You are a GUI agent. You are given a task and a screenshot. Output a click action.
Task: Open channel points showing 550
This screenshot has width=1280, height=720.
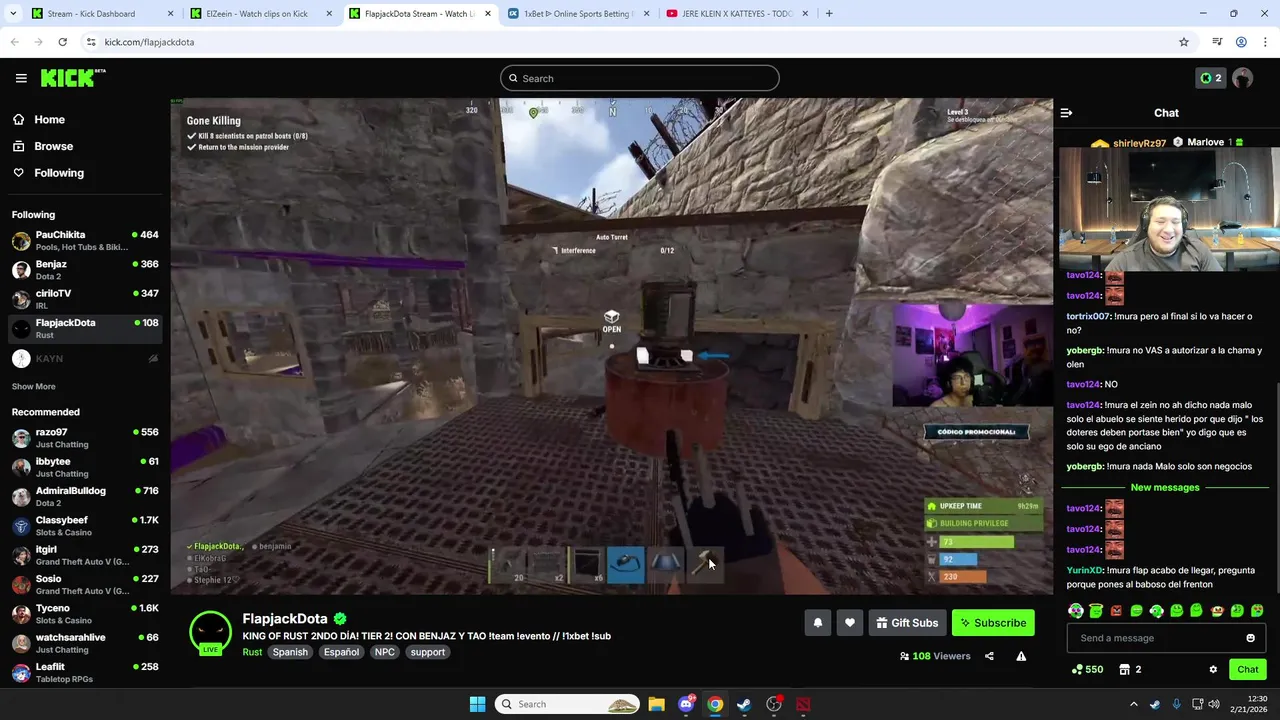(x=1088, y=669)
